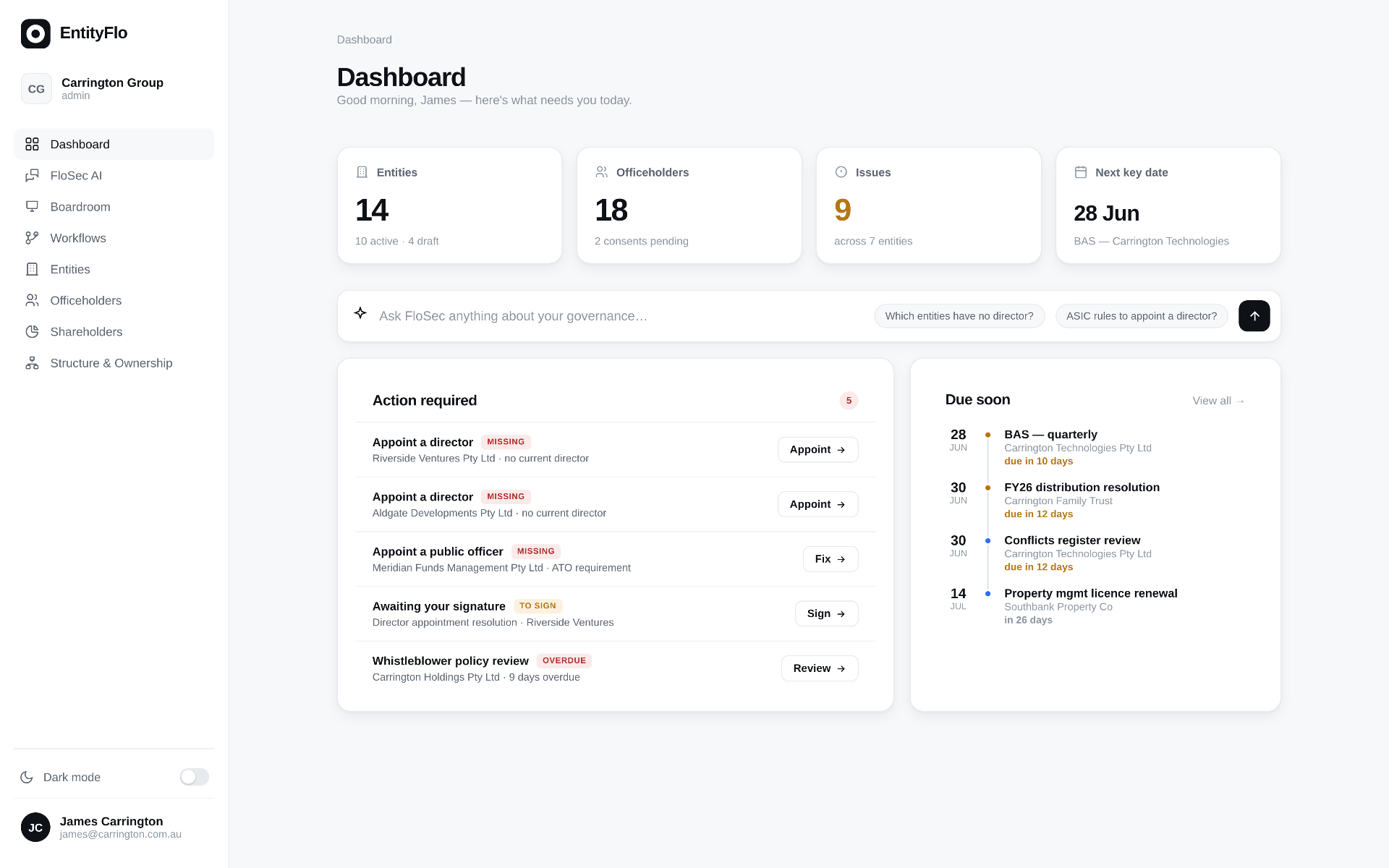Click 'BAS — Carrington Technologies' text
Image resolution: width=1389 pixels, height=868 pixels.
[x=1152, y=242]
